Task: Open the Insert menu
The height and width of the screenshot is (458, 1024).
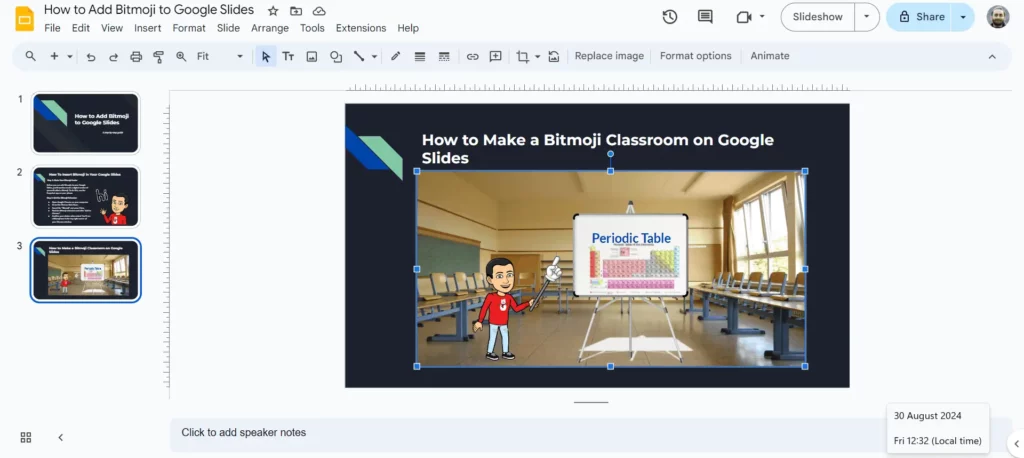Action: 147,28
